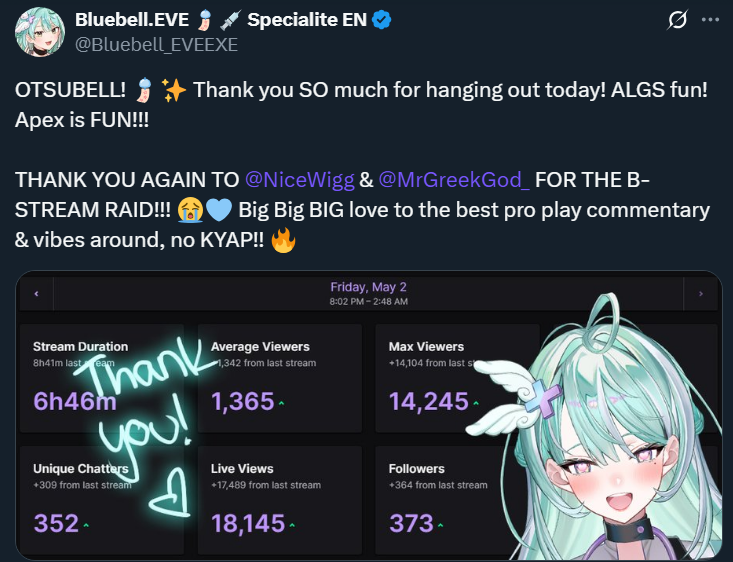Click the blue verified checkmark badge
Viewport: 733px width, 562px height.
382,20
